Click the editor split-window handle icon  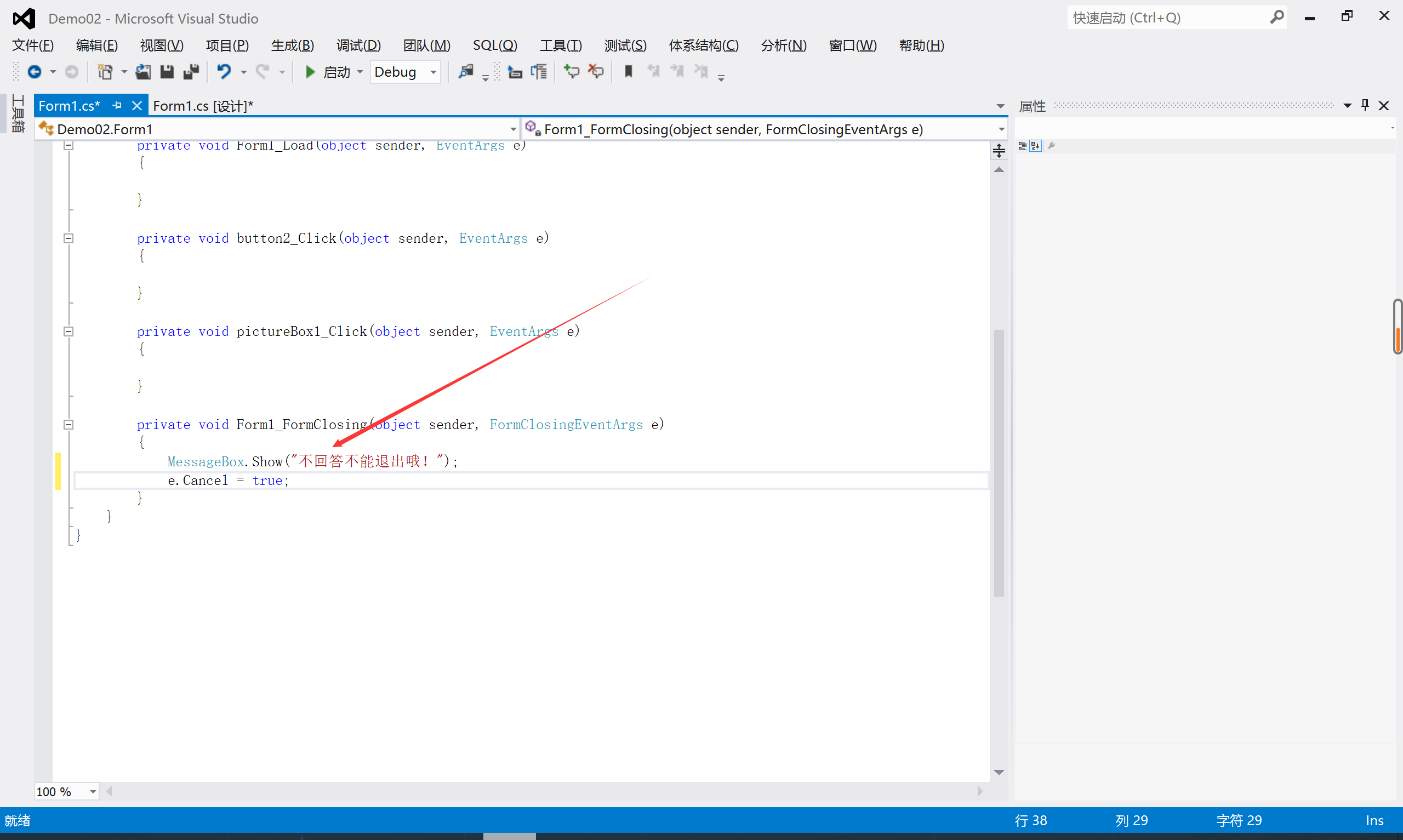(999, 151)
